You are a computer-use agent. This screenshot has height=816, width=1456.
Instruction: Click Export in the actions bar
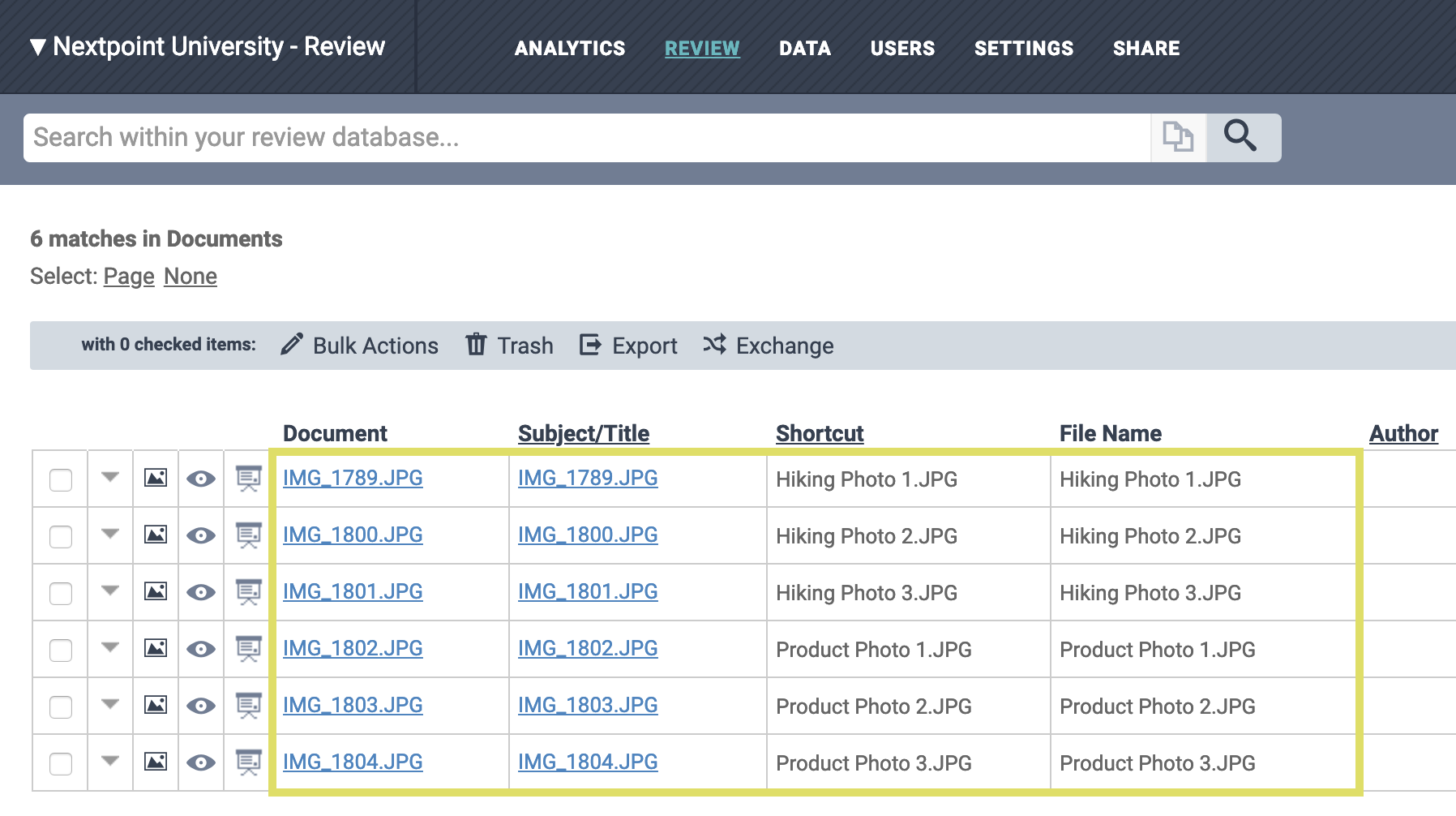[628, 346]
